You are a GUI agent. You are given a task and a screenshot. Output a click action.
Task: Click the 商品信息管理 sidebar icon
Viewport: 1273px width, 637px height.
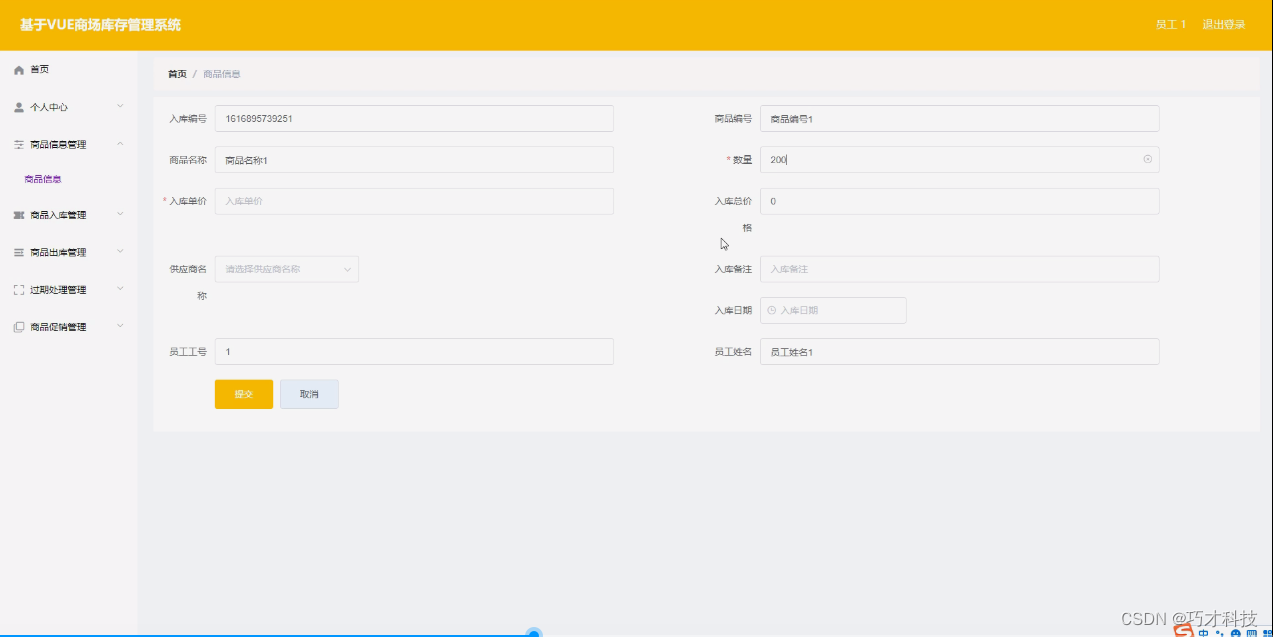pos(18,143)
